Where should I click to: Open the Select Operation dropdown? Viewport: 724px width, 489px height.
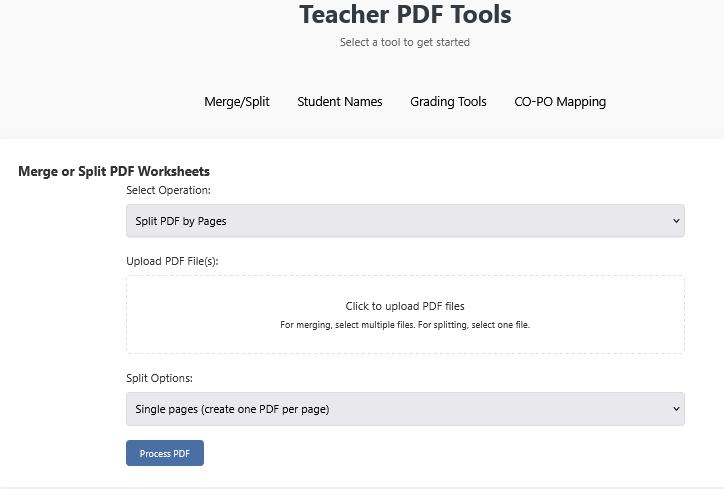tap(404, 221)
